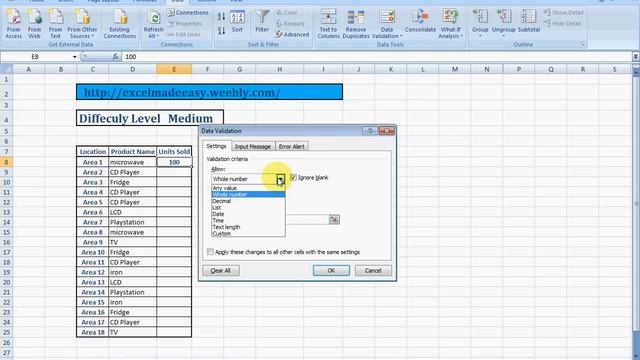640x360 pixels.
Task: Click Refresh All icon
Action: tap(153, 24)
